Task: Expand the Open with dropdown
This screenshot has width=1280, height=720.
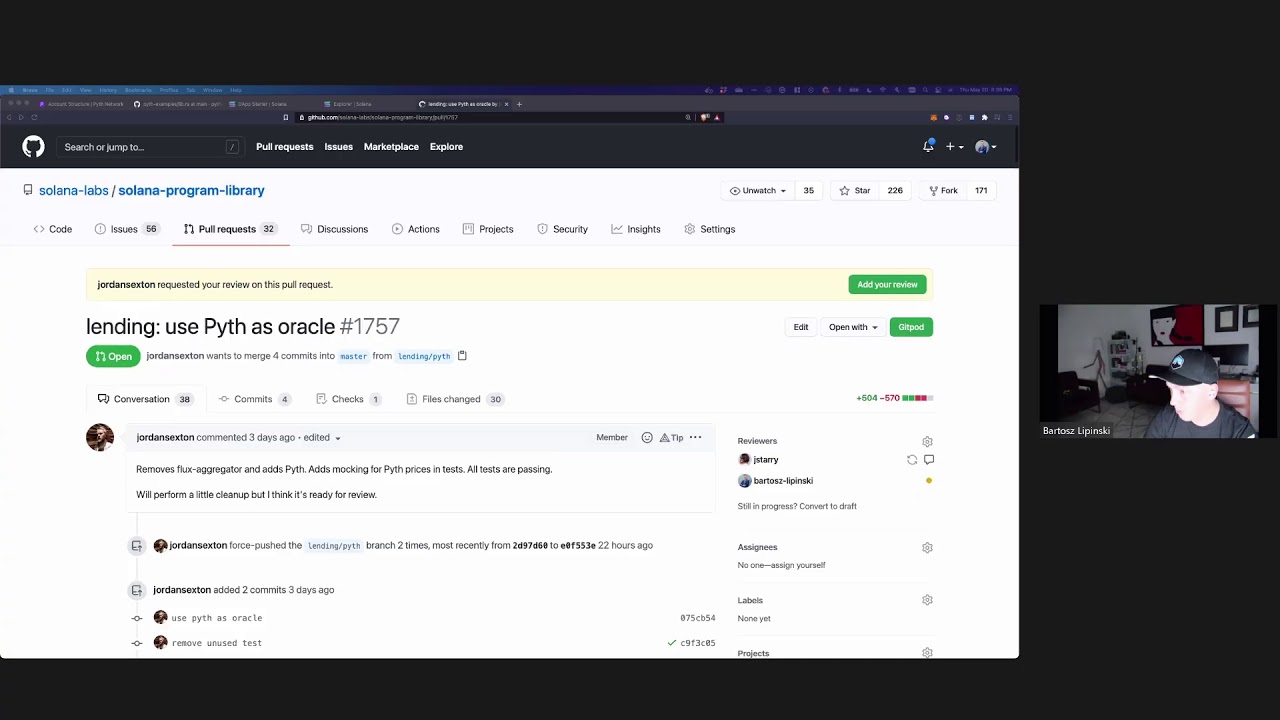Action: pos(853,327)
